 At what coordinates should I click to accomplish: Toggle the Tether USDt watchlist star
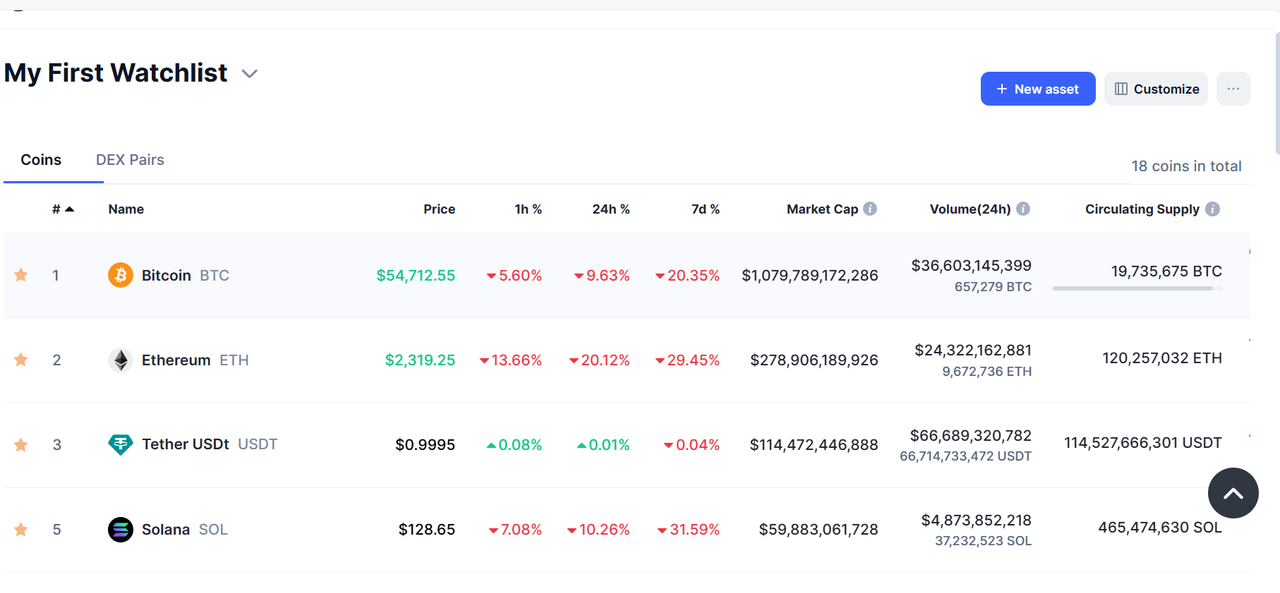pos(21,445)
